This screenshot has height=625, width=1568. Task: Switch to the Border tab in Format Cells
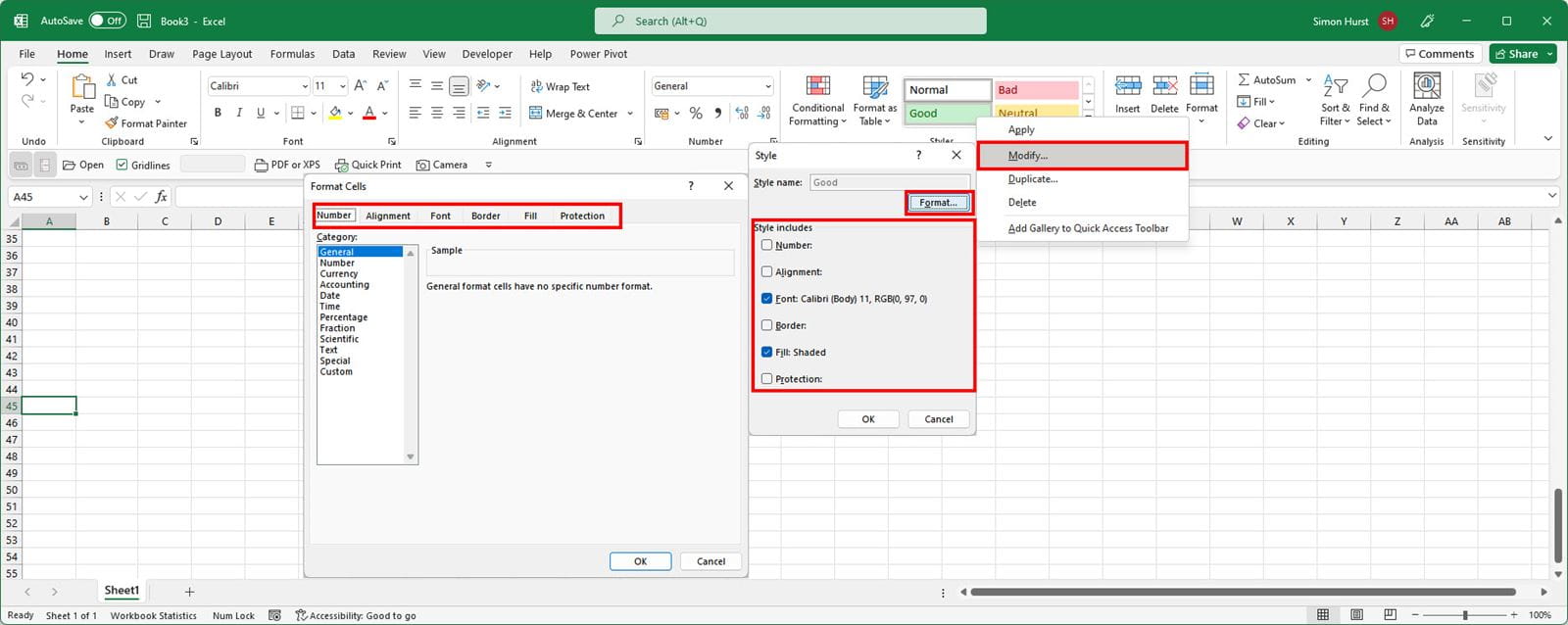485,216
